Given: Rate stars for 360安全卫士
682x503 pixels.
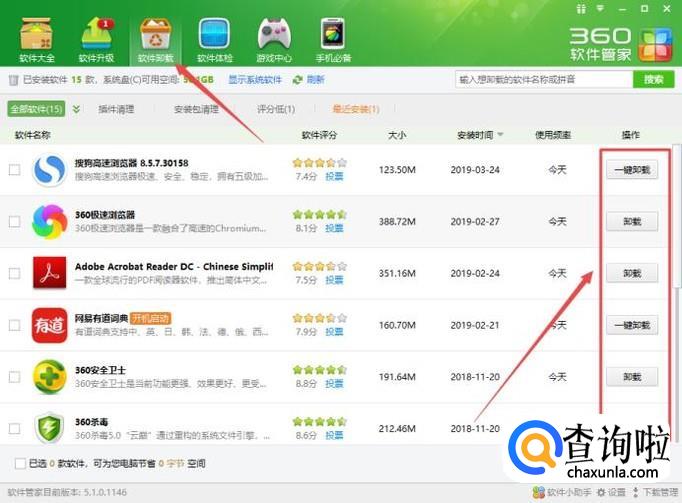Looking at the screenshot, I should 320,370.
